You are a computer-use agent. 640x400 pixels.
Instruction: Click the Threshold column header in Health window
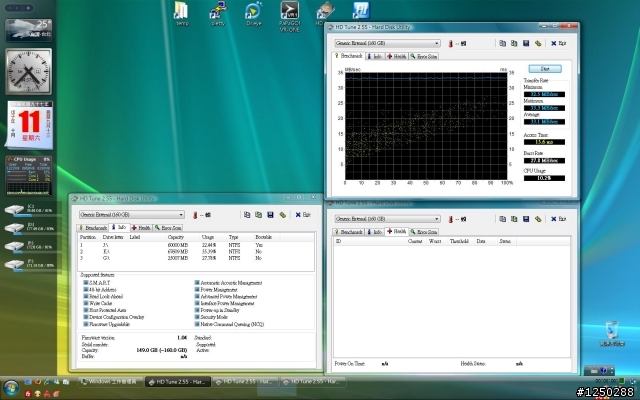pyautogui.click(x=459, y=241)
